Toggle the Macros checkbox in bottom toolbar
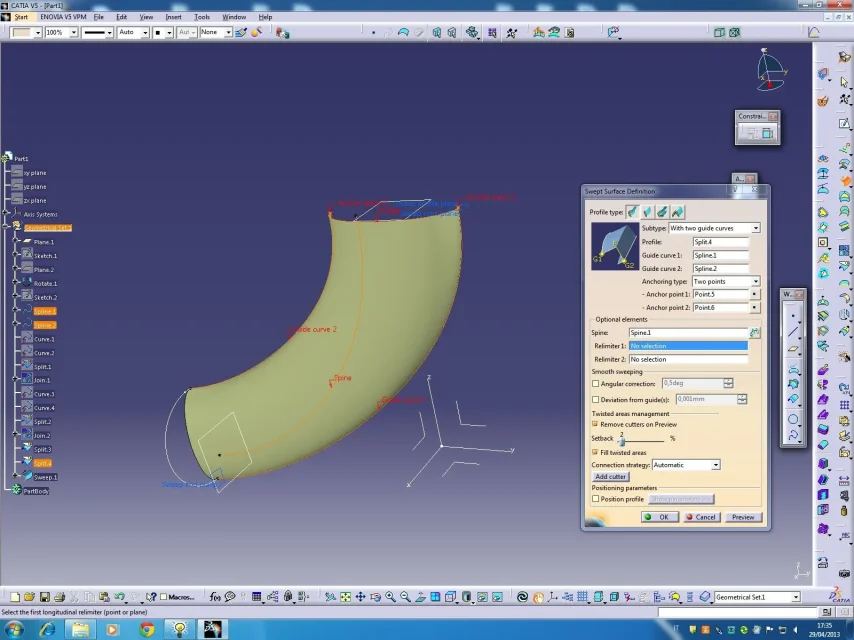This screenshot has width=854, height=640. [x=163, y=597]
